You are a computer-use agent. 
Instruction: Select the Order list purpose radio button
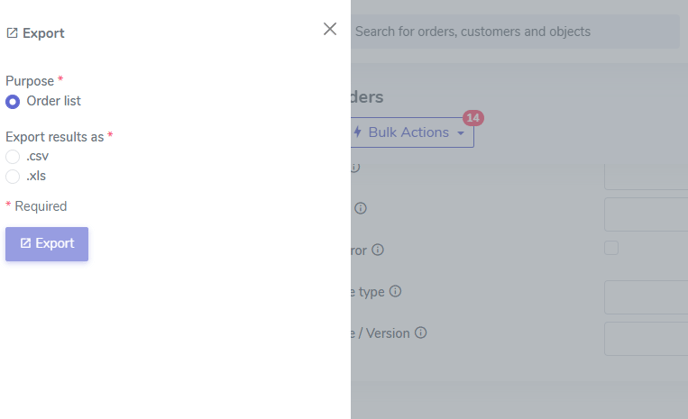[13, 101]
